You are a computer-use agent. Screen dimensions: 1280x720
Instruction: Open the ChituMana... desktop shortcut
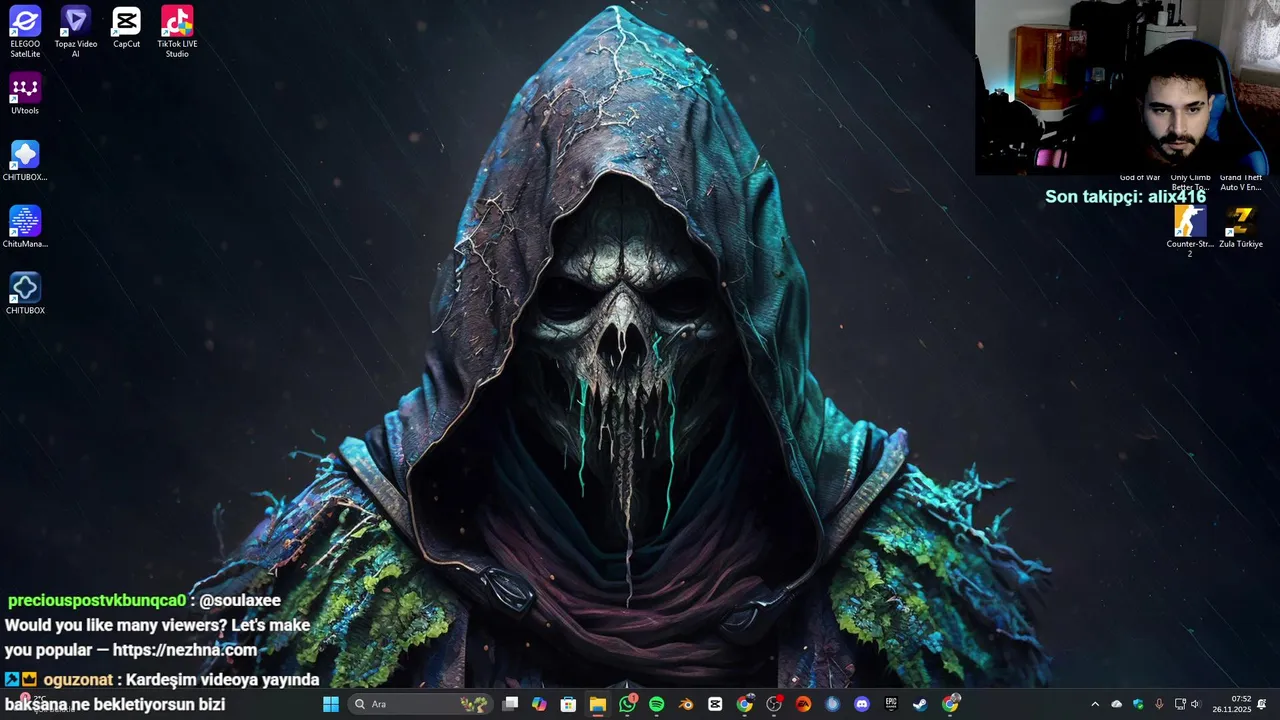(25, 227)
